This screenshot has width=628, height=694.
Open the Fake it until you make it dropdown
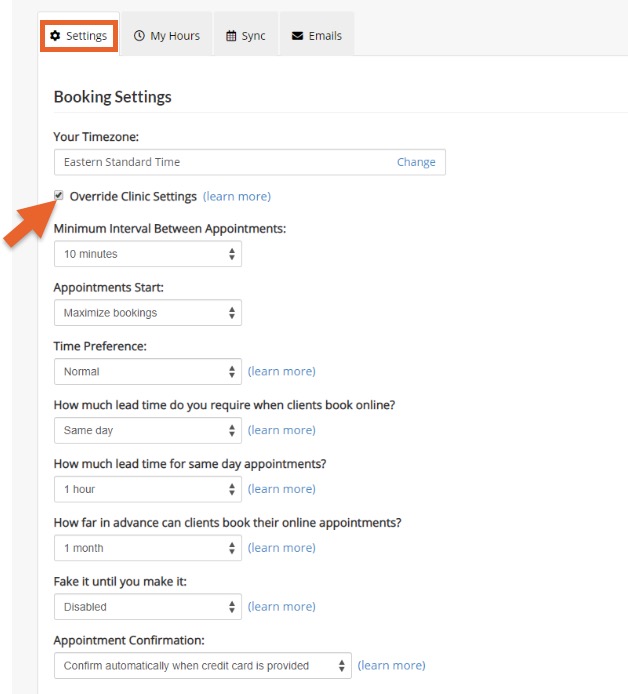(148, 607)
